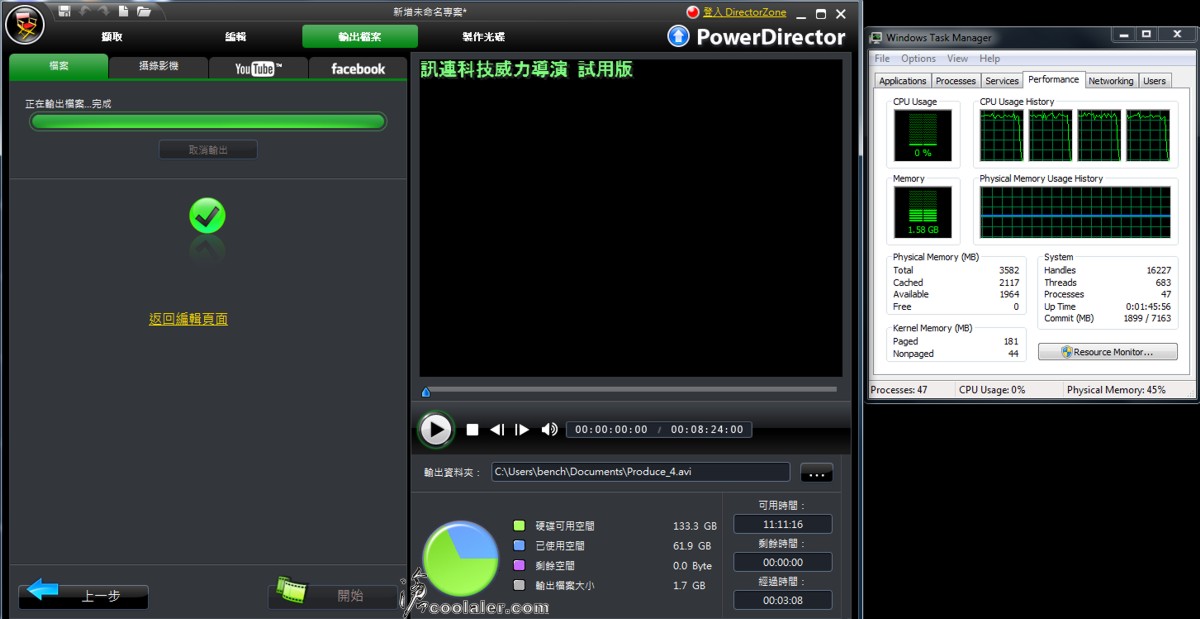Click the green output progress bar
The image size is (1200, 619).
[x=208, y=122]
